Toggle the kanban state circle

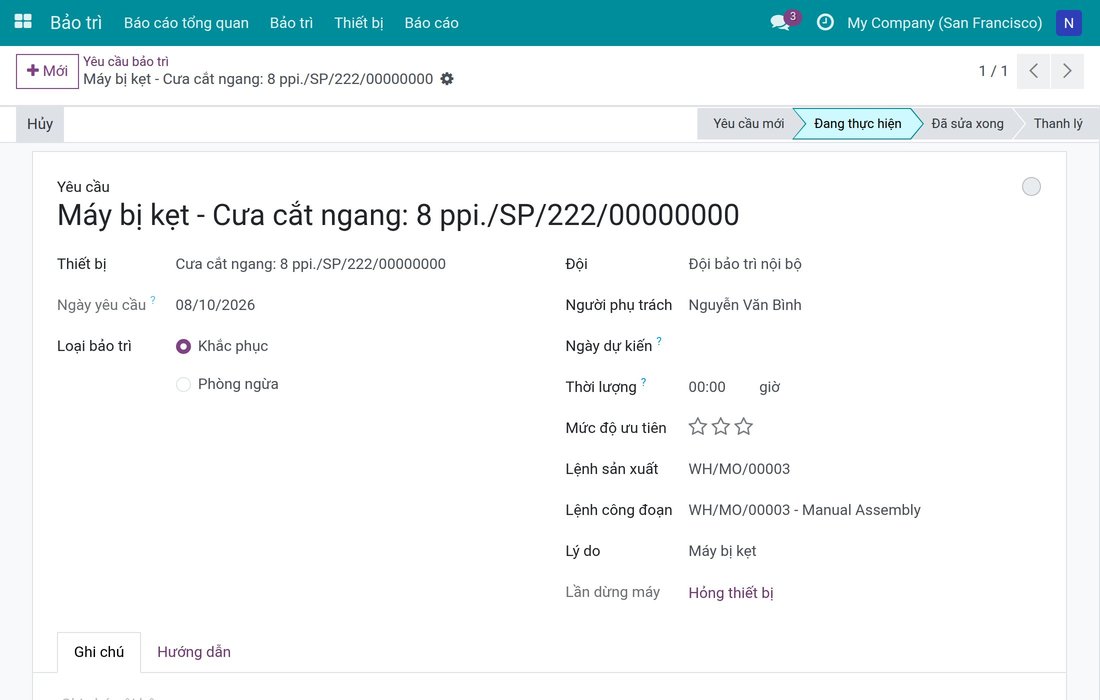click(1031, 187)
